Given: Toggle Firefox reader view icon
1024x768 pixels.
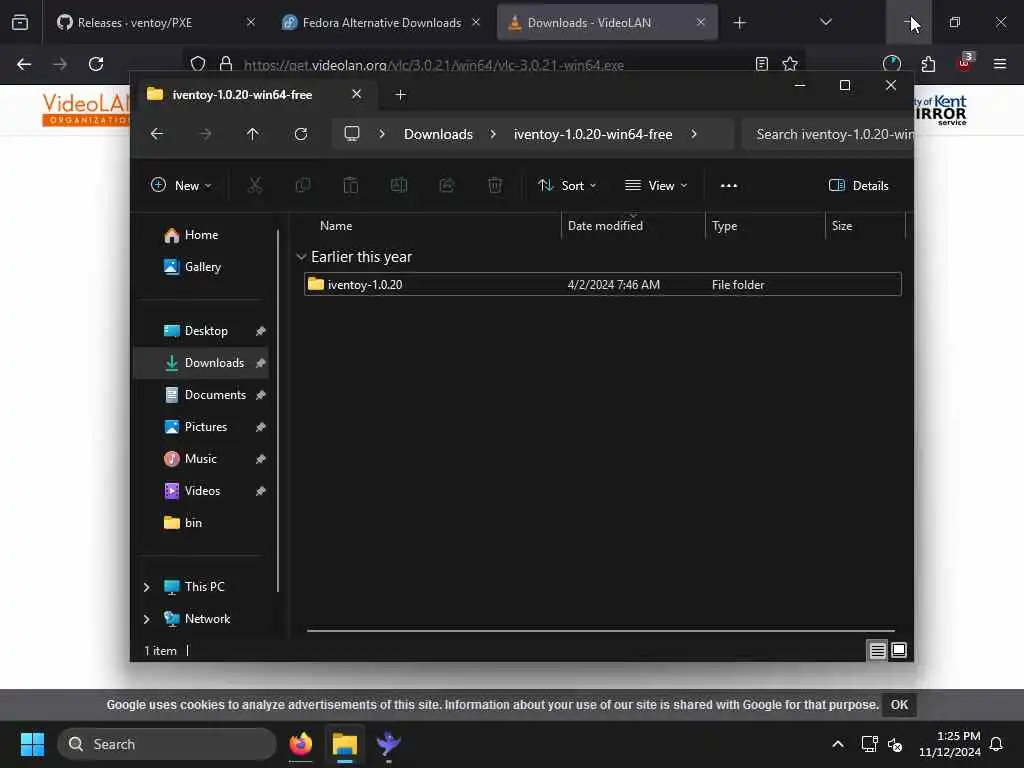Looking at the screenshot, I should tap(761, 64).
